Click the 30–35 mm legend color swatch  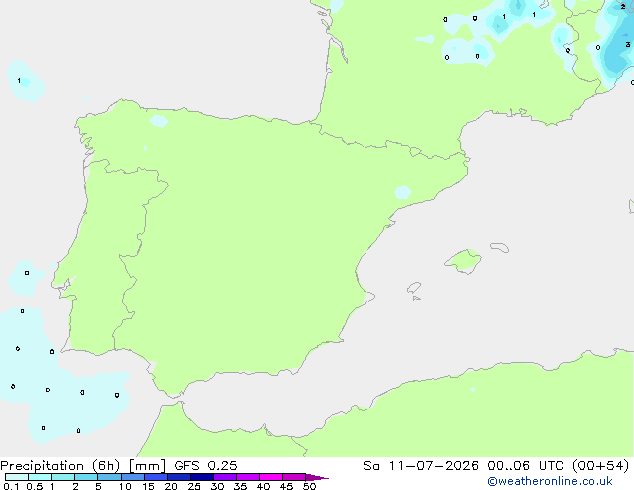[225, 477]
